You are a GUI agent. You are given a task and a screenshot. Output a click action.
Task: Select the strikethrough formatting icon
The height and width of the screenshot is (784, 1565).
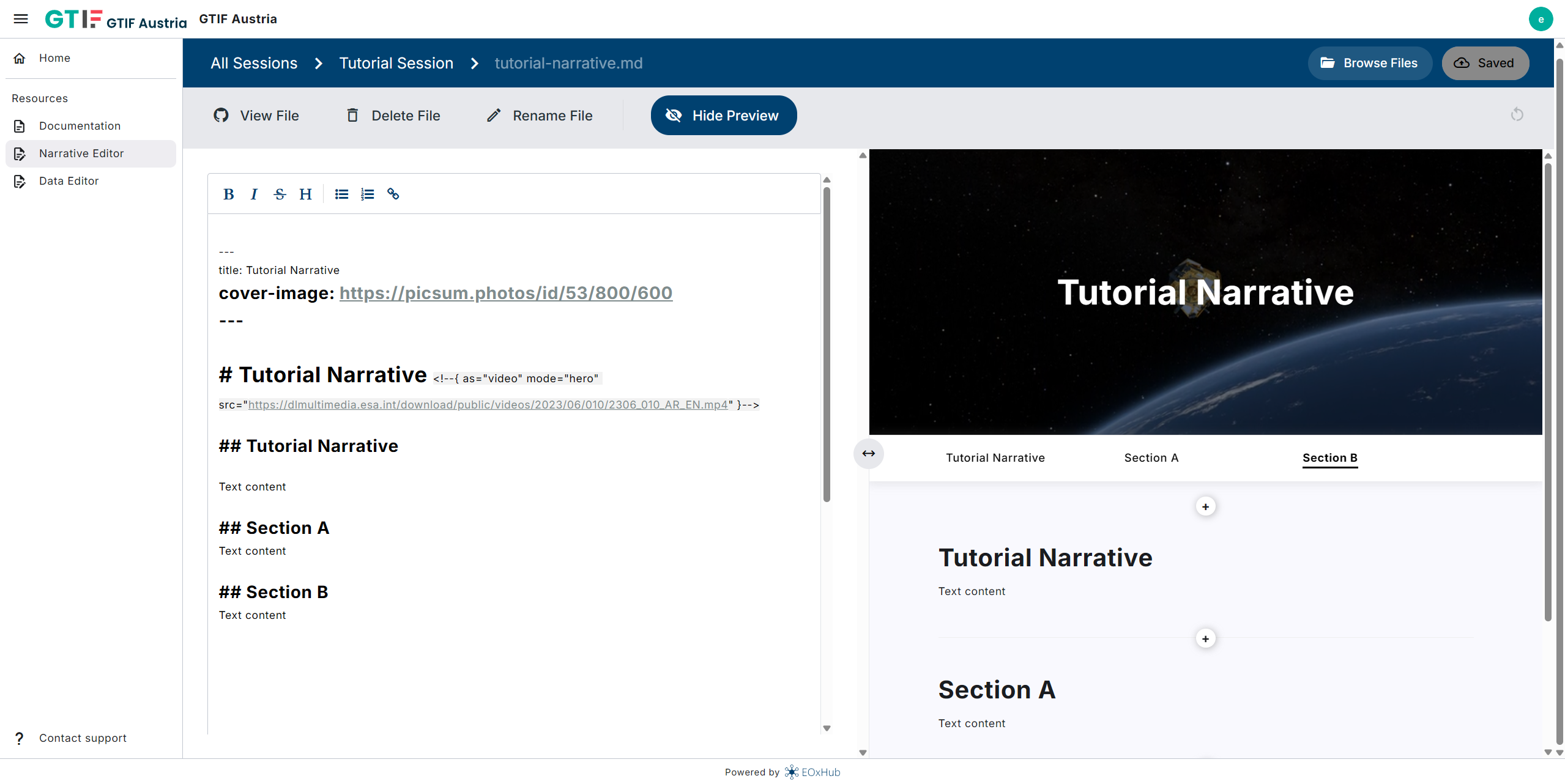pyautogui.click(x=280, y=194)
